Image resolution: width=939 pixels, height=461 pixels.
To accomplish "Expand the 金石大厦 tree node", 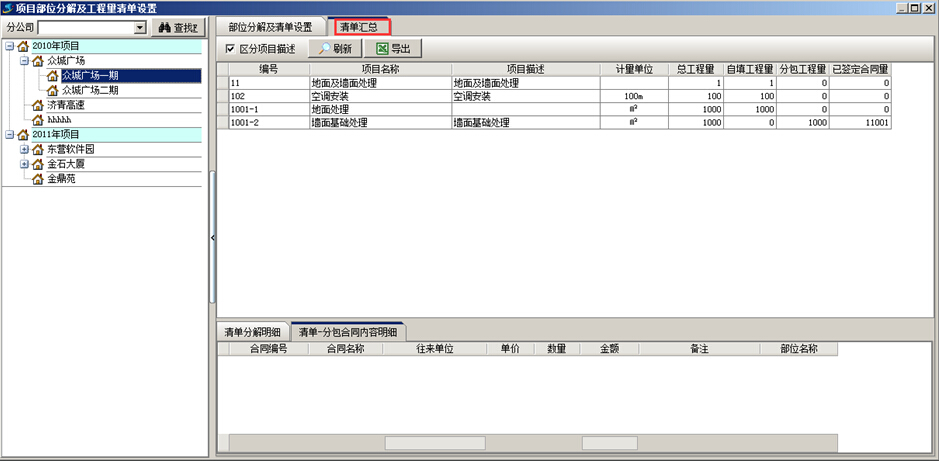I will 24,164.
